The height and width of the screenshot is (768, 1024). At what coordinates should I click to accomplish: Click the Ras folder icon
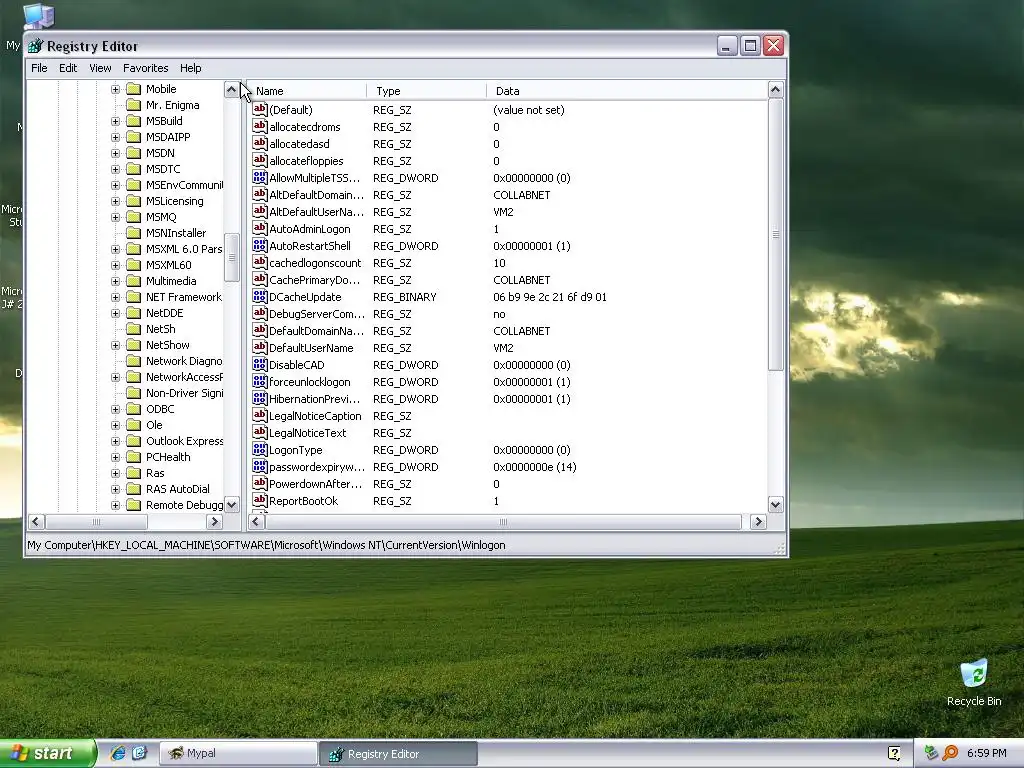pyautogui.click(x=133, y=473)
